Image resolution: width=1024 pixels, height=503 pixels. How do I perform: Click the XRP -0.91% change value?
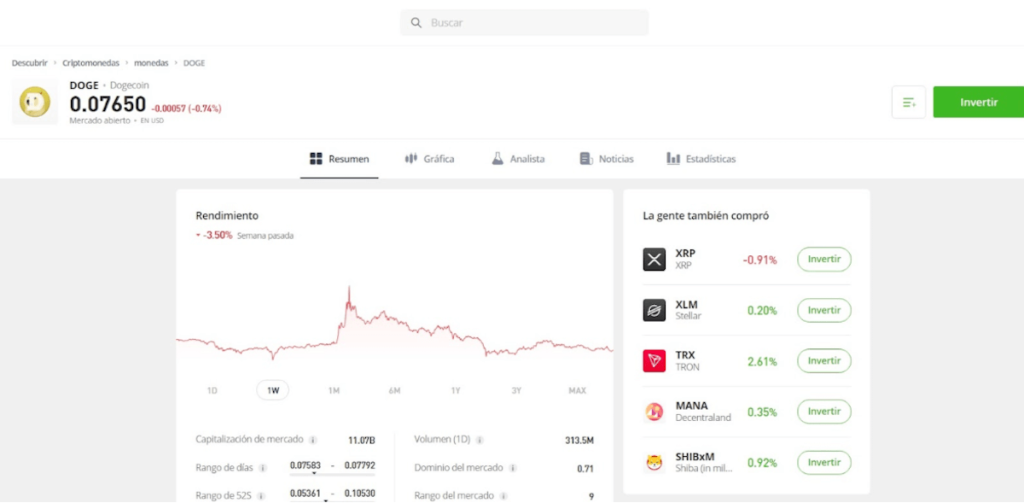[x=760, y=260]
